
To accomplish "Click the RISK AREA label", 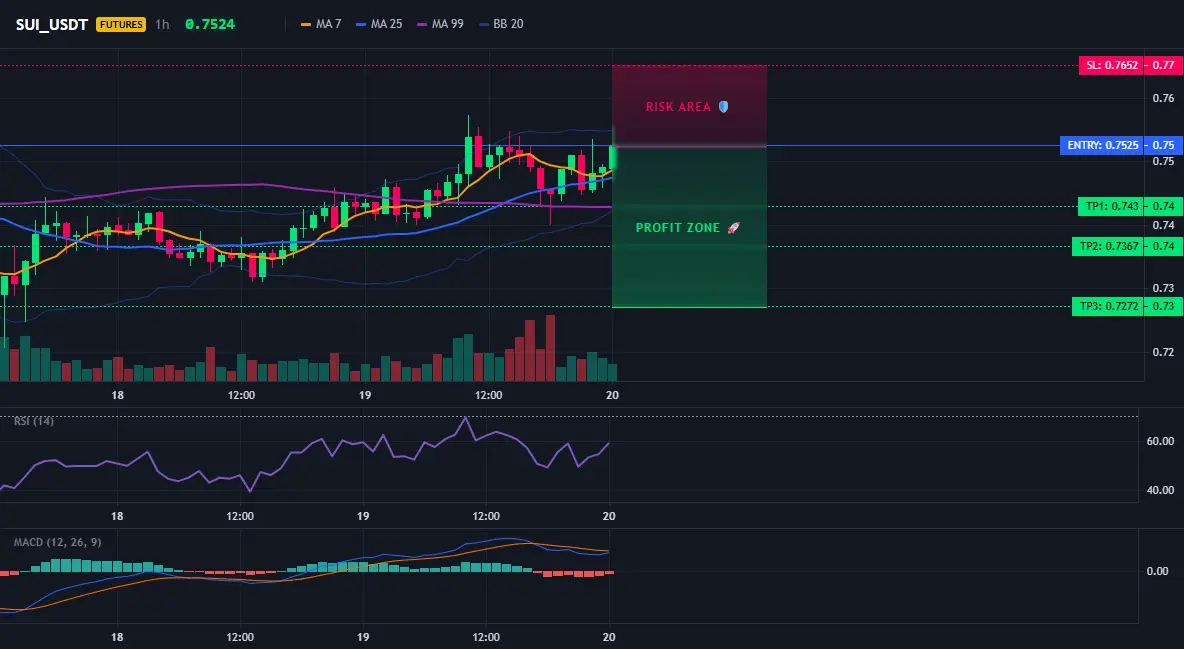I will pos(678,107).
